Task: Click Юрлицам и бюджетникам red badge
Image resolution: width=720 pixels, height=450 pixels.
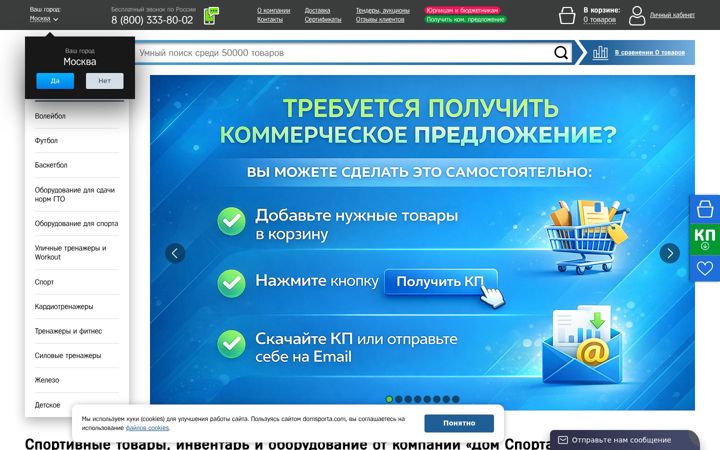Action: 462,10
